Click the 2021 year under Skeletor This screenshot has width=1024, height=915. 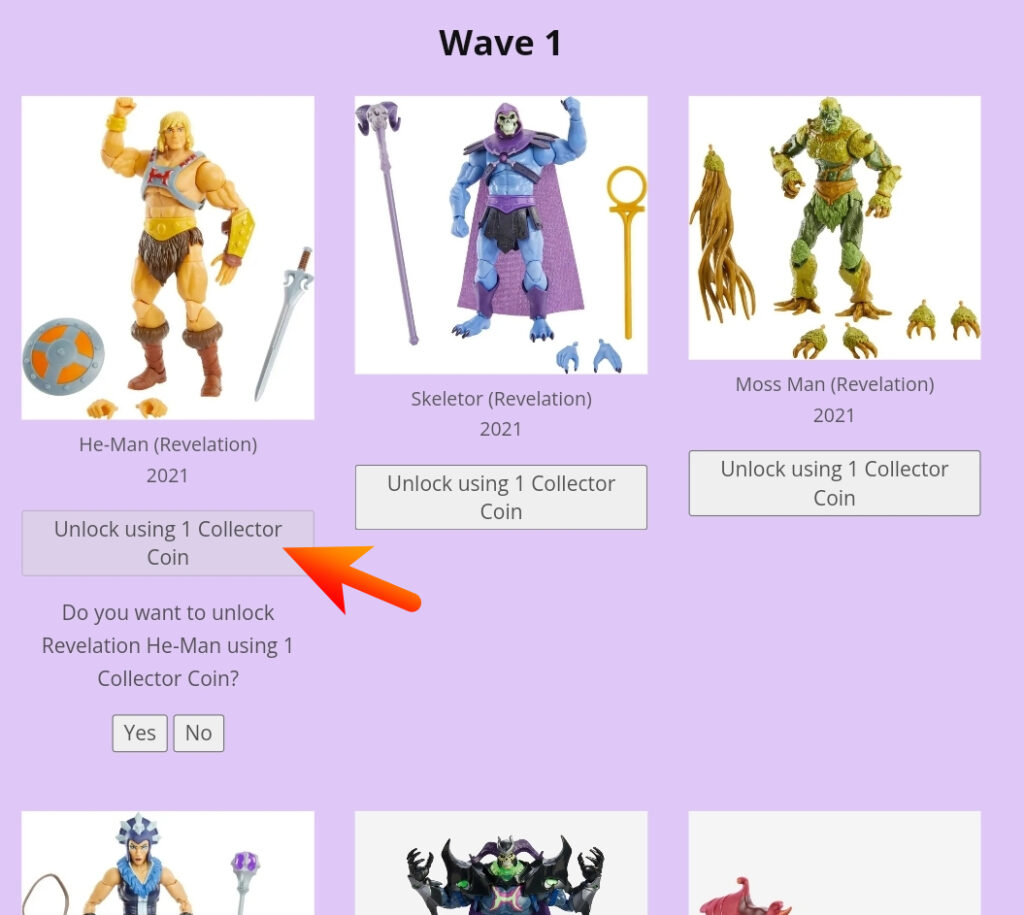(501, 429)
